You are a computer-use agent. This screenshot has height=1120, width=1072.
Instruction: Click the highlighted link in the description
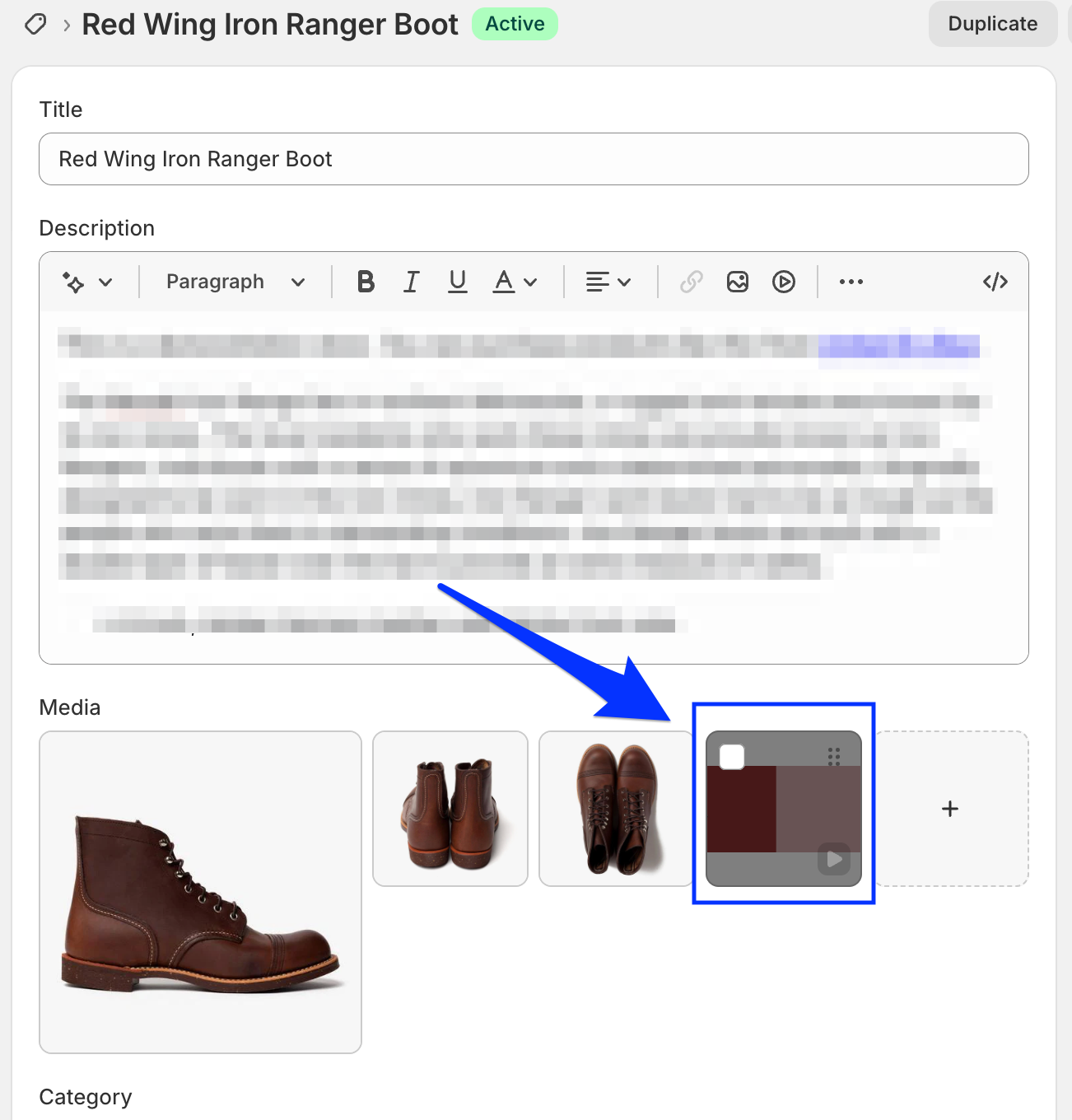point(898,345)
